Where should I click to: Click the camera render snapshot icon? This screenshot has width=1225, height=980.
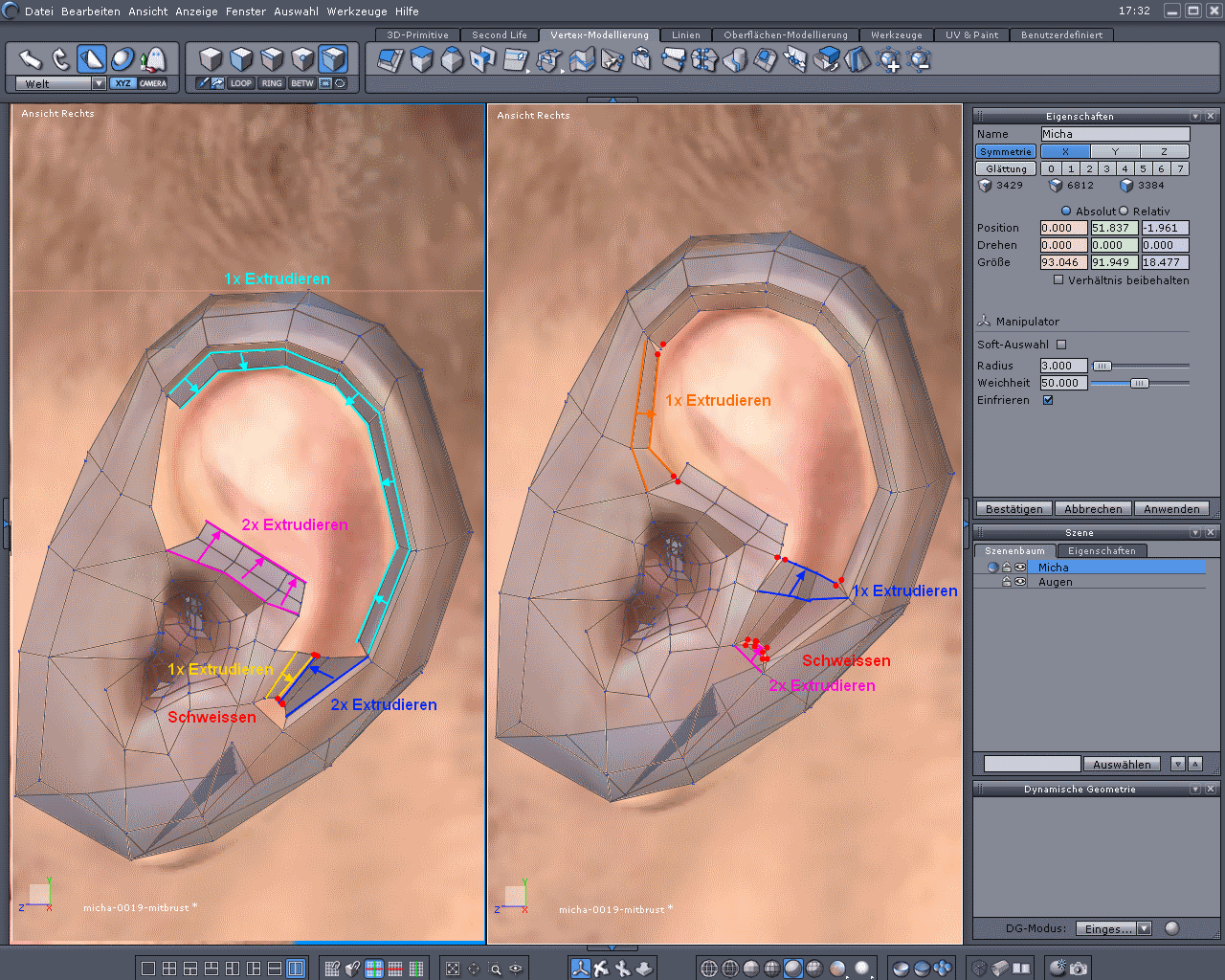(x=1079, y=969)
